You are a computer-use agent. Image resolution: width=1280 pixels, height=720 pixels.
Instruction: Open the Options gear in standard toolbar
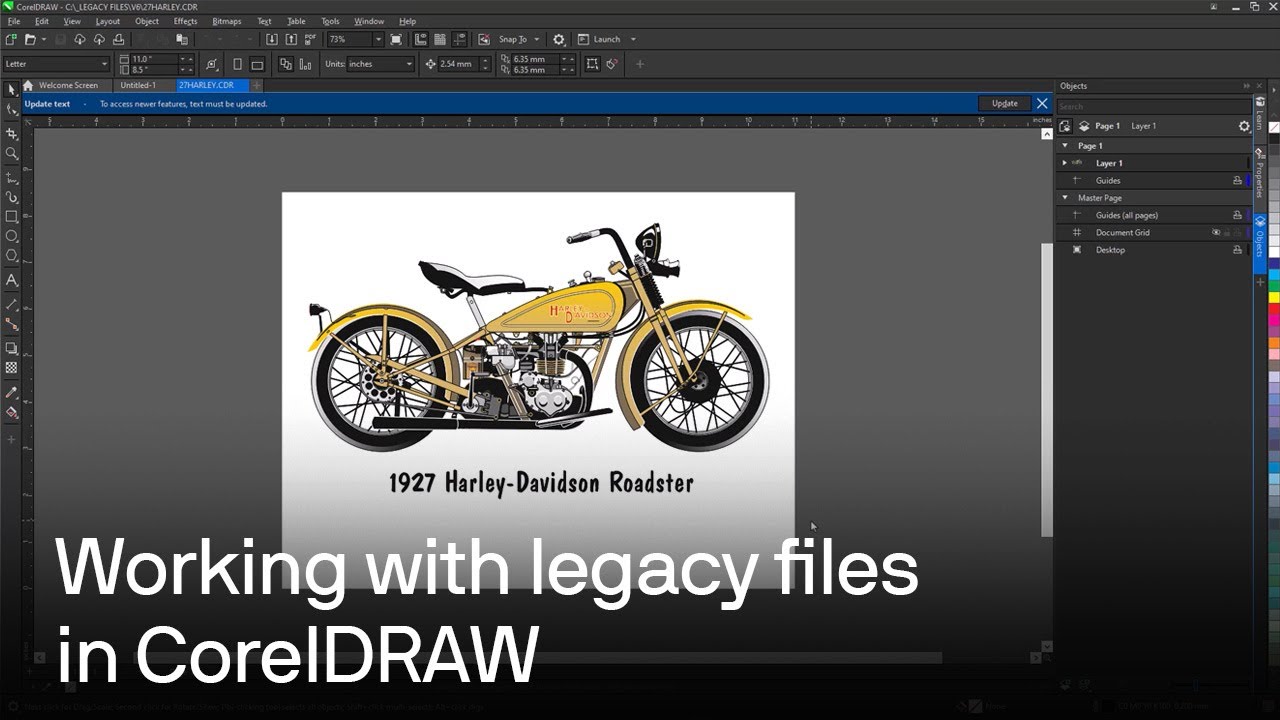559,39
